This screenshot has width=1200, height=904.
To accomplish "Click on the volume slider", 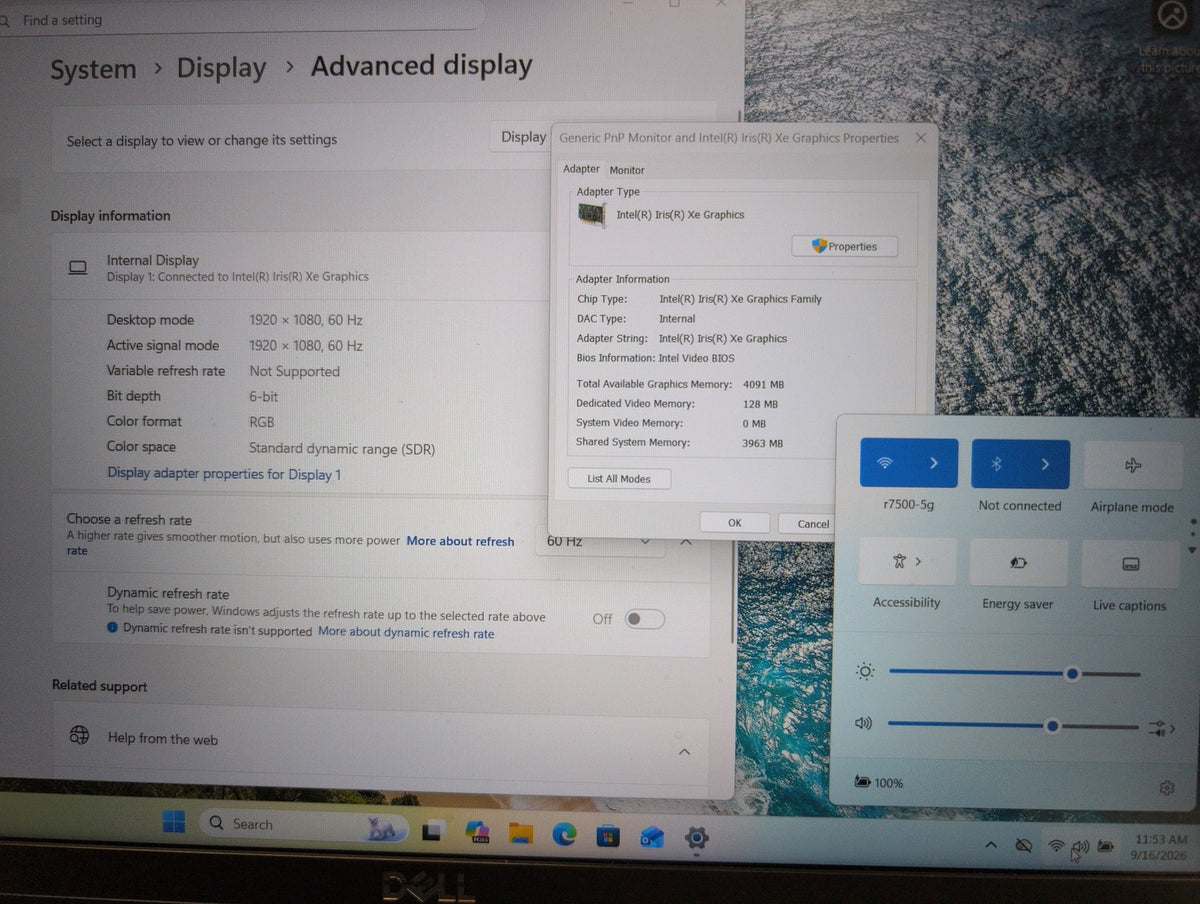I will click(x=1012, y=726).
